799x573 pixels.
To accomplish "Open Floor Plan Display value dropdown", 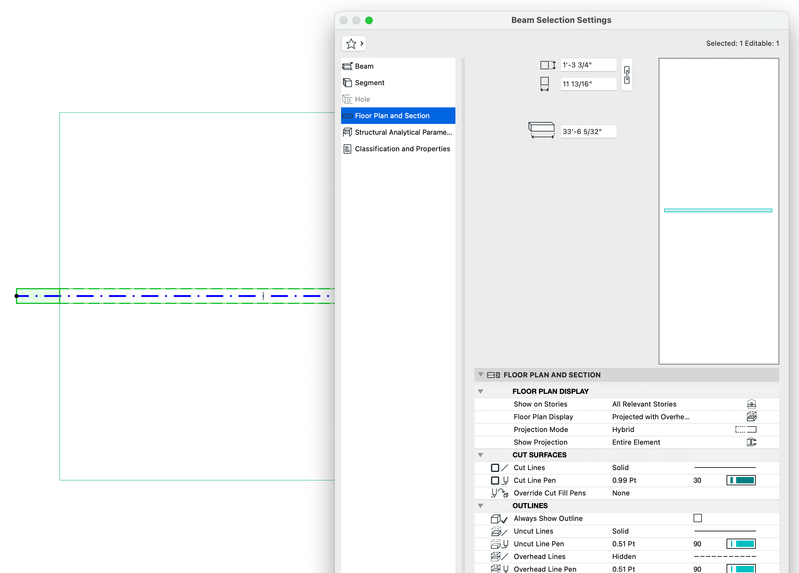I will (651, 417).
